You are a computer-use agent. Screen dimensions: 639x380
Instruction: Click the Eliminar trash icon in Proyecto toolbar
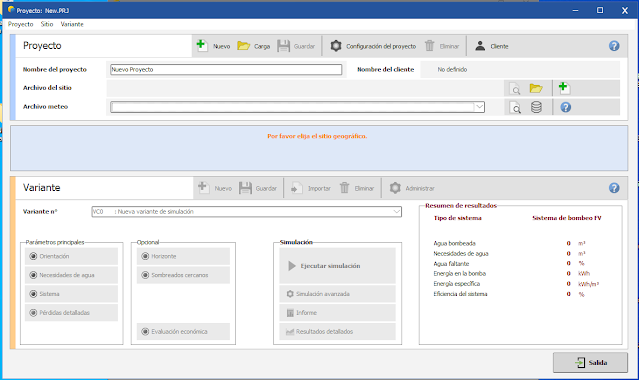pos(430,46)
